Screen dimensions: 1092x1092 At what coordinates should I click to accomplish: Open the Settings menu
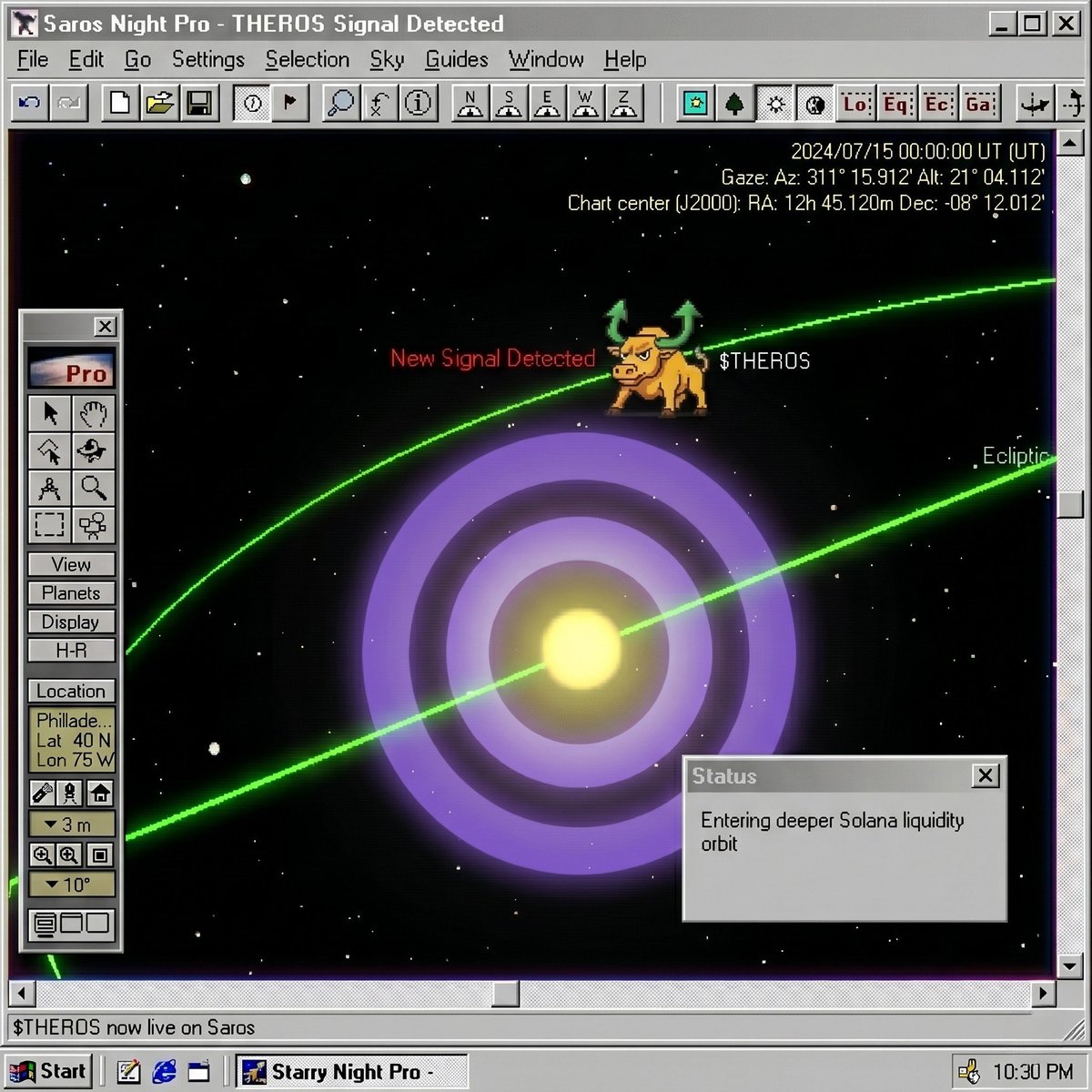click(x=208, y=59)
